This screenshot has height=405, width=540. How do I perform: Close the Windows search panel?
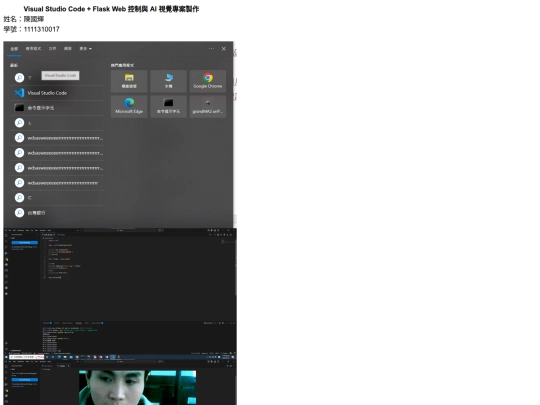tap(224, 49)
